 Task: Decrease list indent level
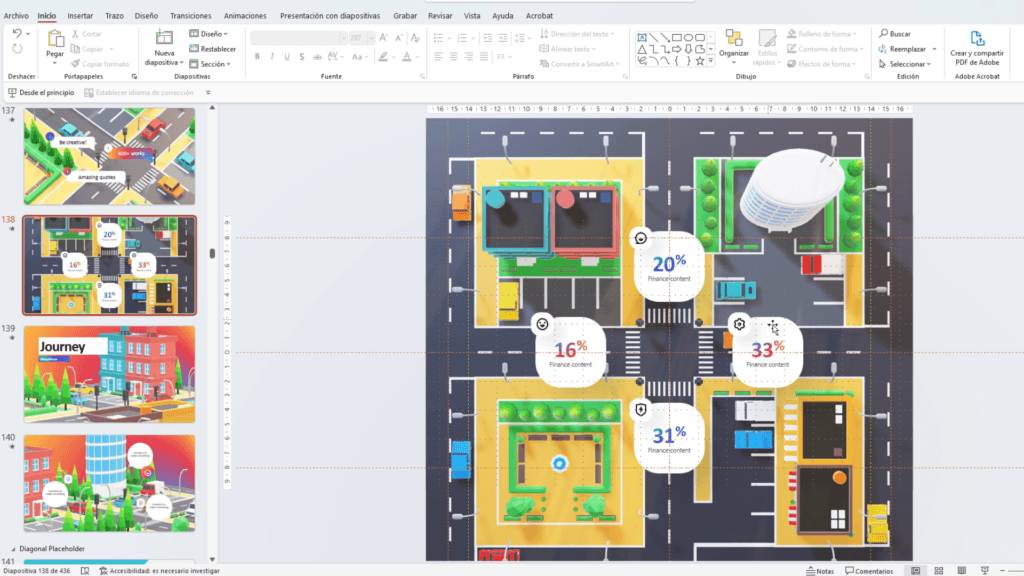487,38
